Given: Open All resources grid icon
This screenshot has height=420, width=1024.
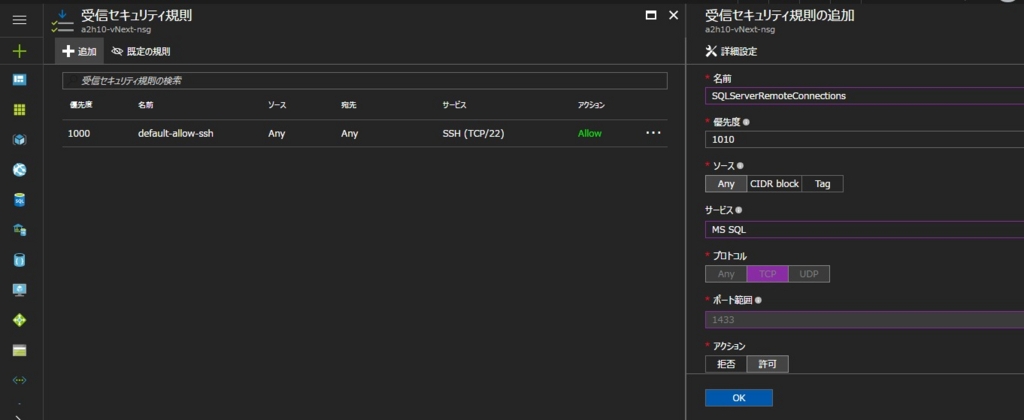Looking at the screenshot, I should [20, 110].
